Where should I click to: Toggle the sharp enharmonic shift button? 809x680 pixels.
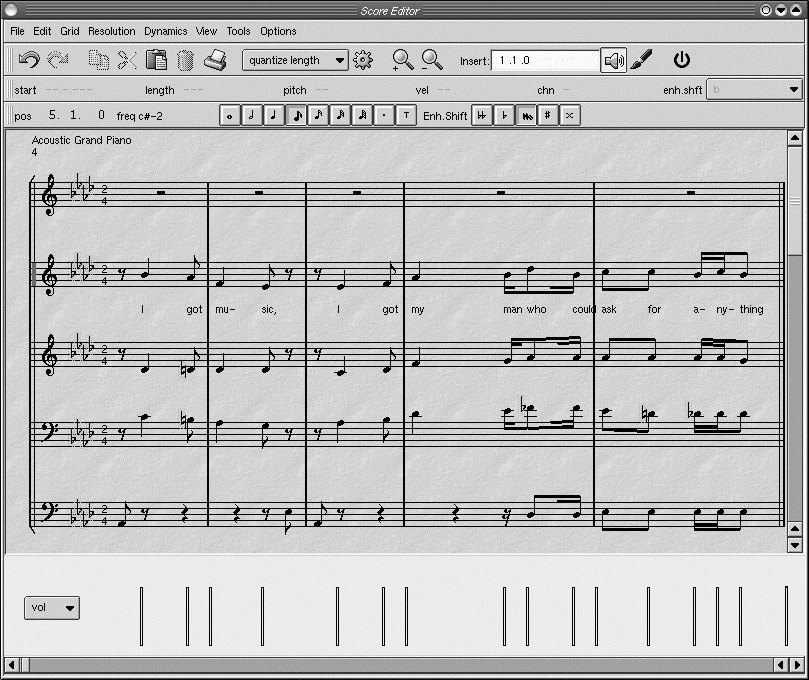tap(548, 115)
